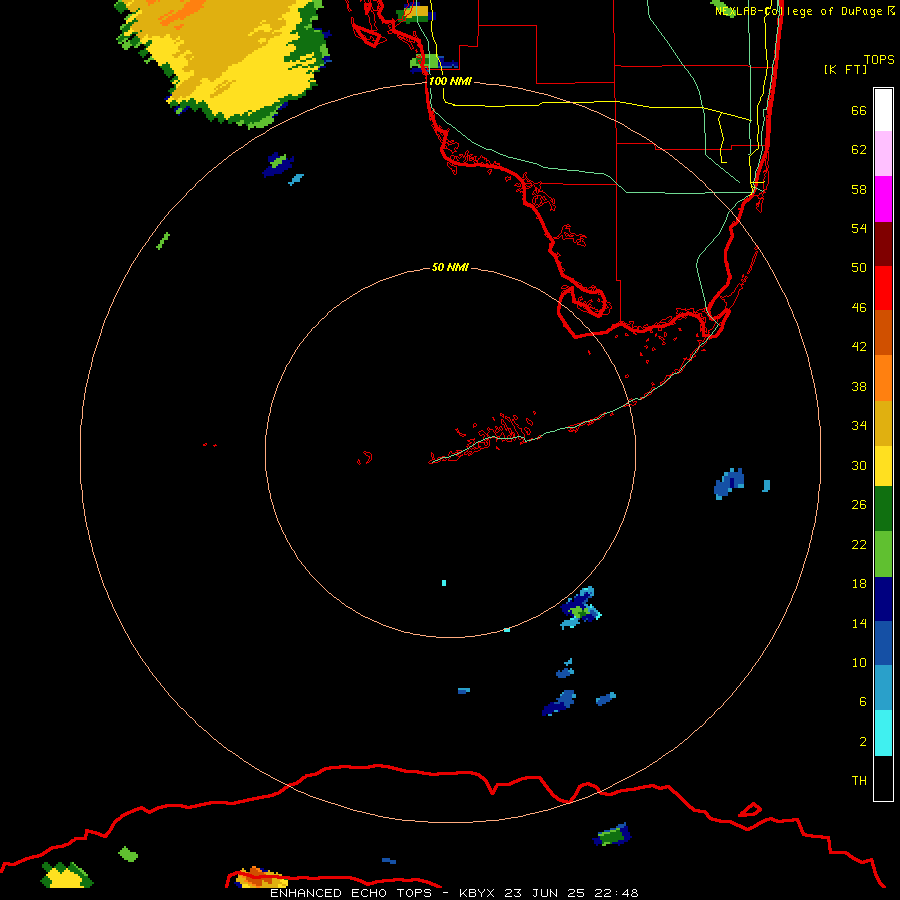This screenshot has height=900, width=900.
Task: Click the black TH legend swatch
Action: pyautogui.click(x=883, y=778)
